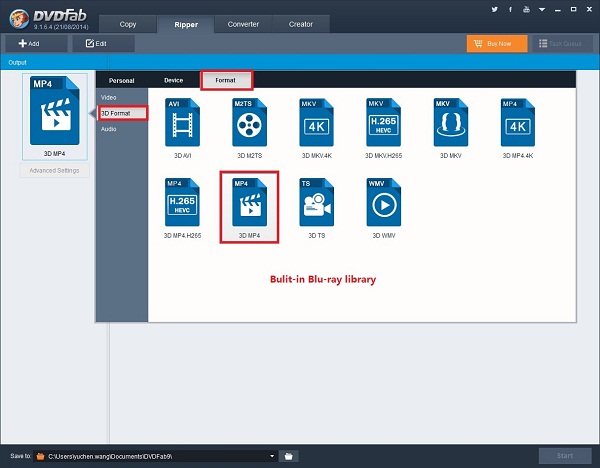Select the 3D AVI format icon
The image size is (600, 468).
point(183,122)
